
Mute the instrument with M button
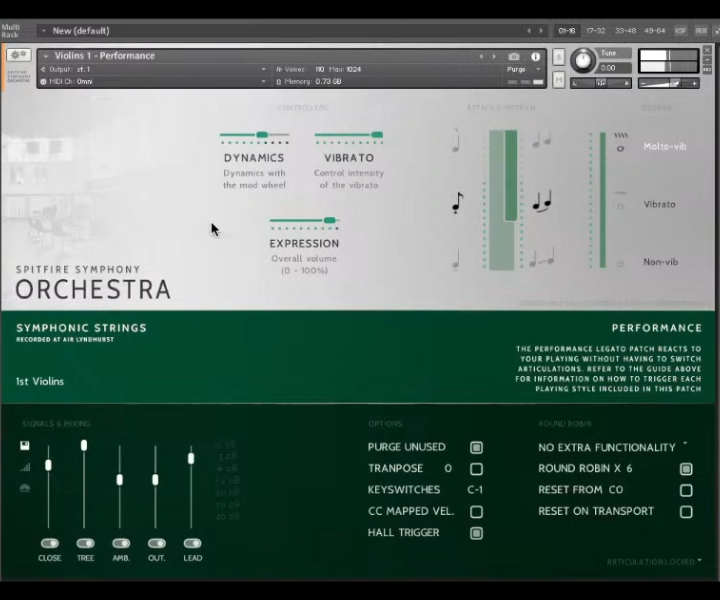point(558,80)
